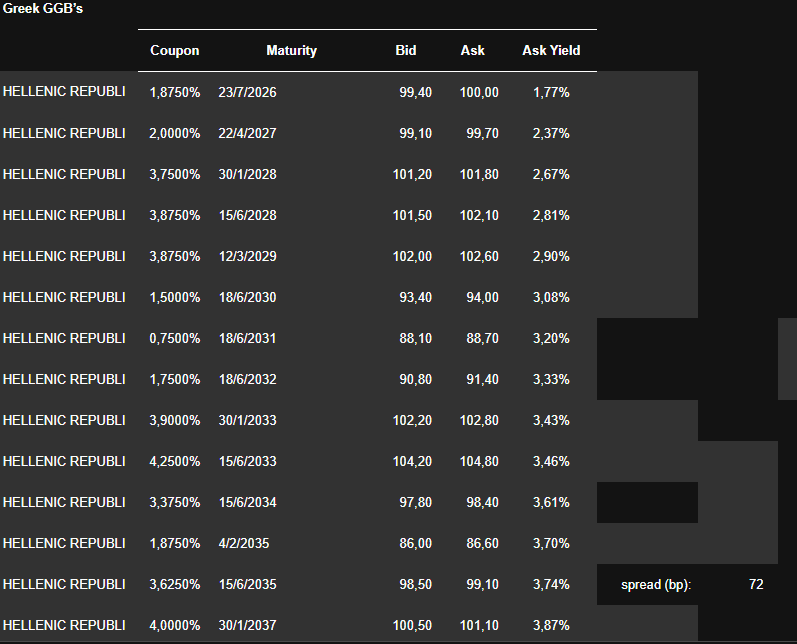Image resolution: width=797 pixels, height=644 pixels.
Task: Click the Ask column header
Action: (x=472, y=50)
